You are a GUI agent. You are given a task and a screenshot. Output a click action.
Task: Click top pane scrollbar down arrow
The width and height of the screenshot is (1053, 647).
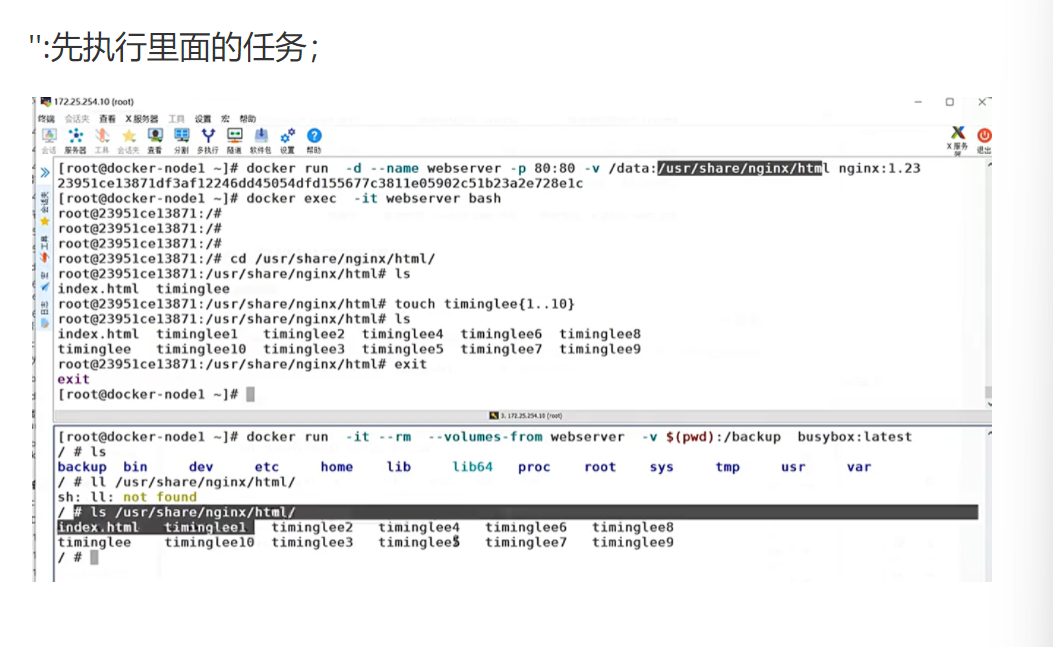tap(989, 404)
